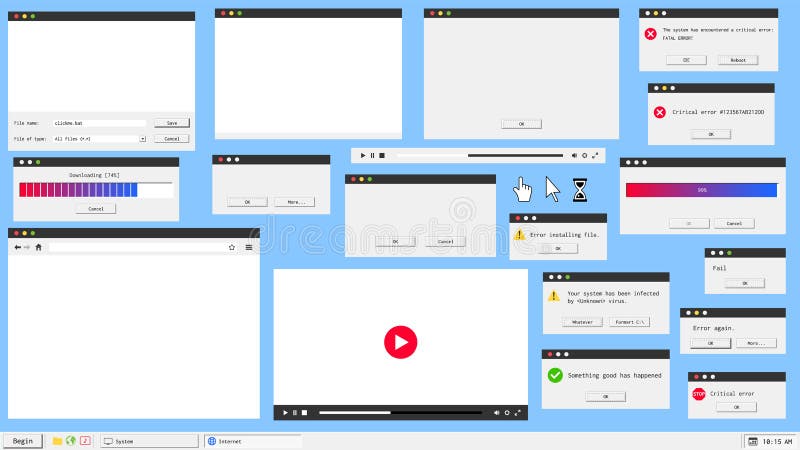Open the browser home page icon
The height and width of the screenshot is (450, 800).
tap(38, 247)
